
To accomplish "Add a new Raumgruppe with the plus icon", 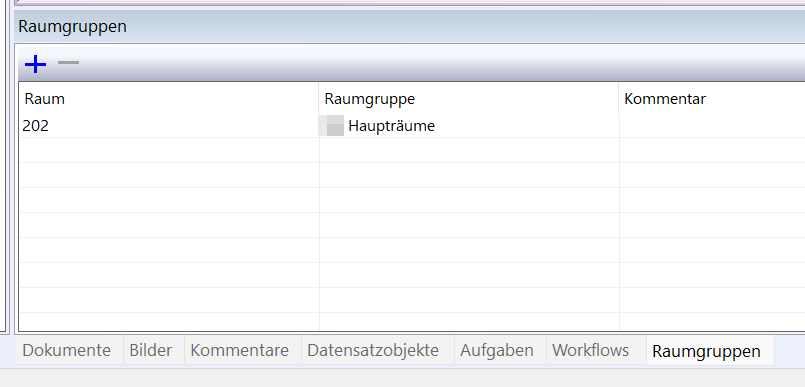I will [x=35, y=64].
